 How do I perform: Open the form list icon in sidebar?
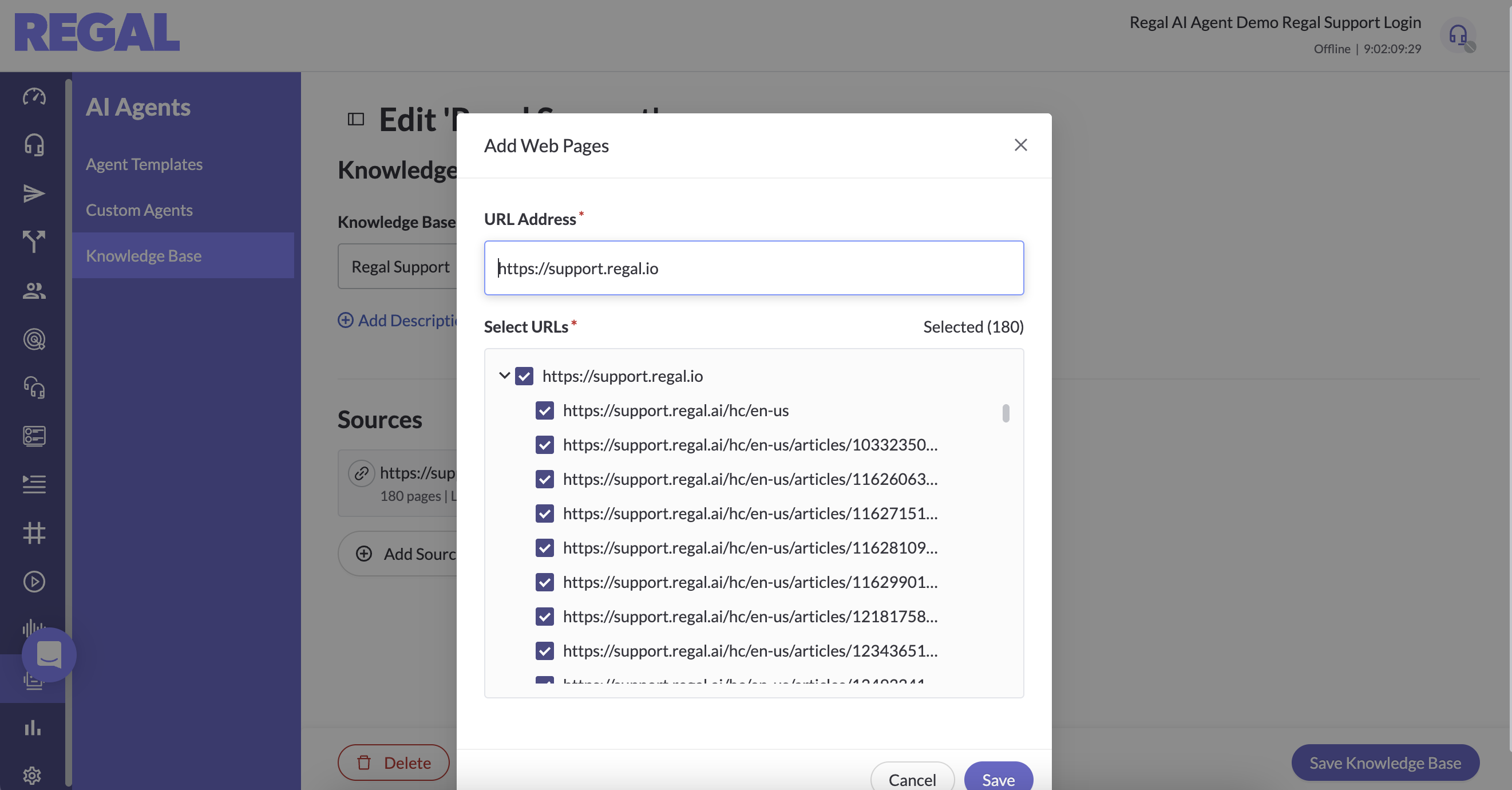click(34, 436)
